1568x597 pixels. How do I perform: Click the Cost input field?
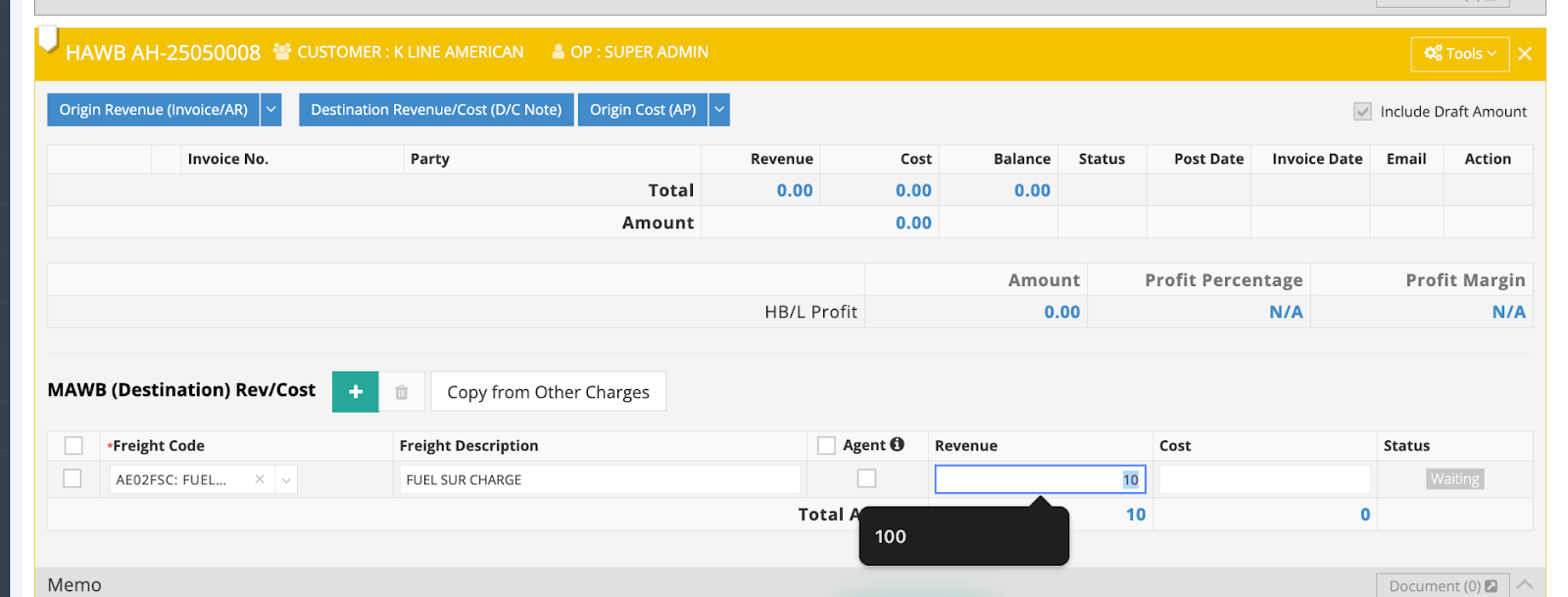[x=1264, y=480]
